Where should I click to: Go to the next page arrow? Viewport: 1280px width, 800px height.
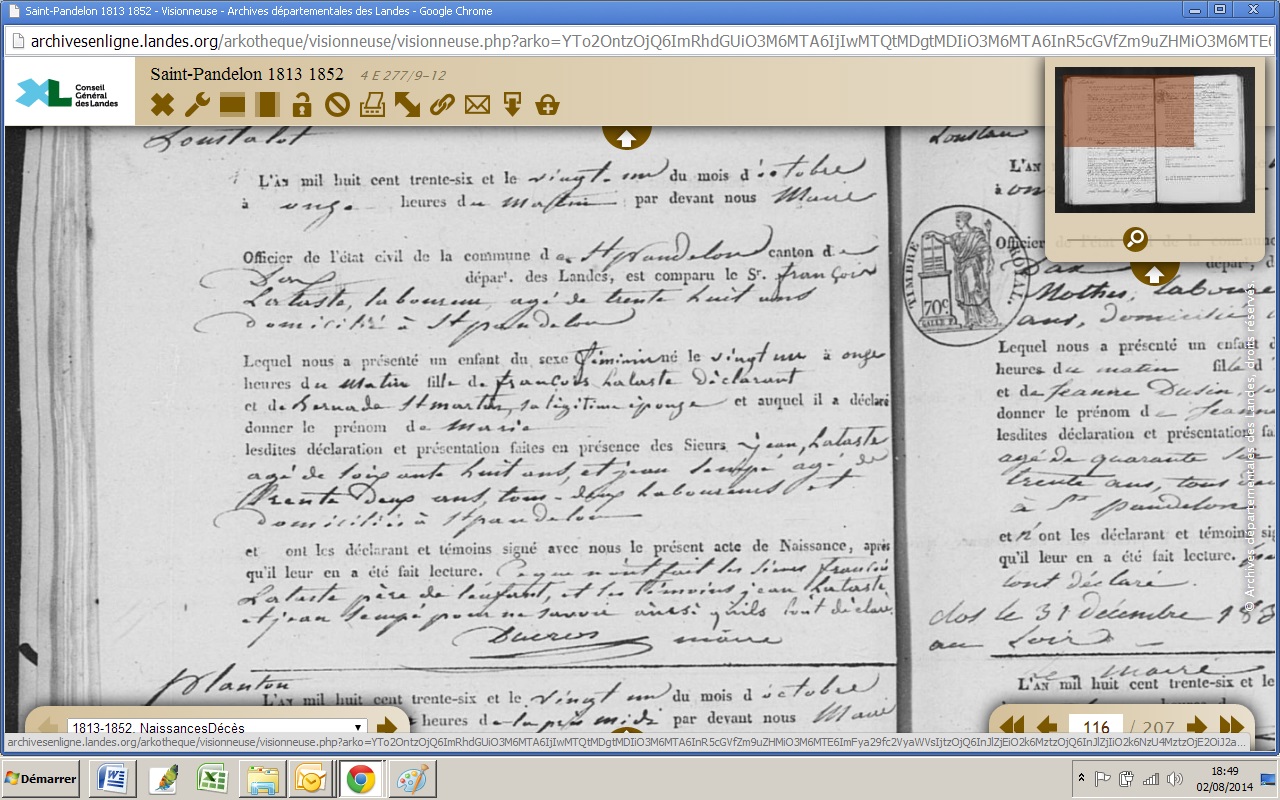click(x=1196, y=726)
